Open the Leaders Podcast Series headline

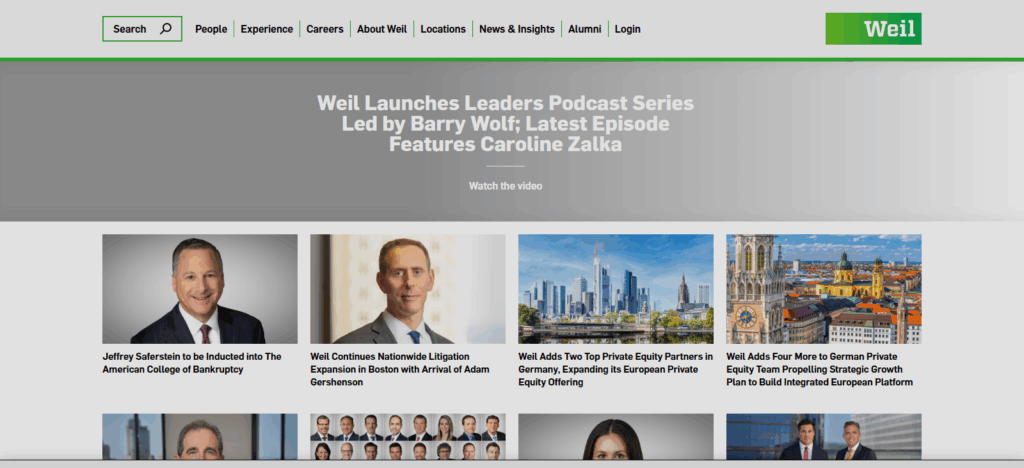click(505, 123)
